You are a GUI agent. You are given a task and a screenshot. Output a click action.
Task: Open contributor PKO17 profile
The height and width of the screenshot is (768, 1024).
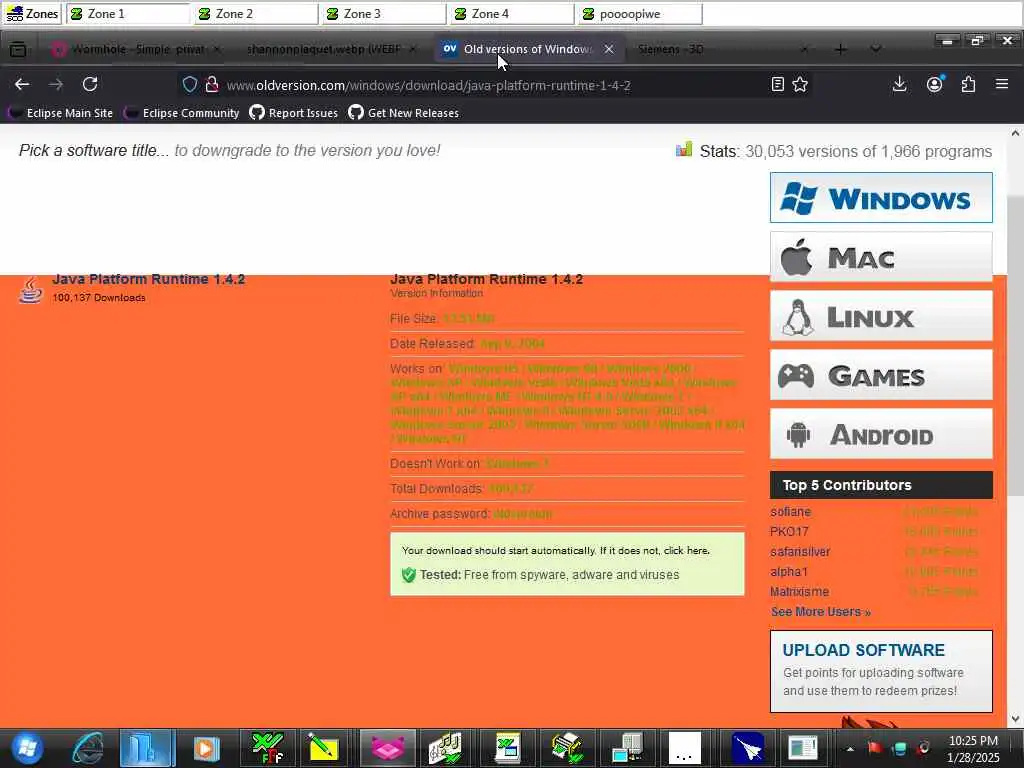789,532
